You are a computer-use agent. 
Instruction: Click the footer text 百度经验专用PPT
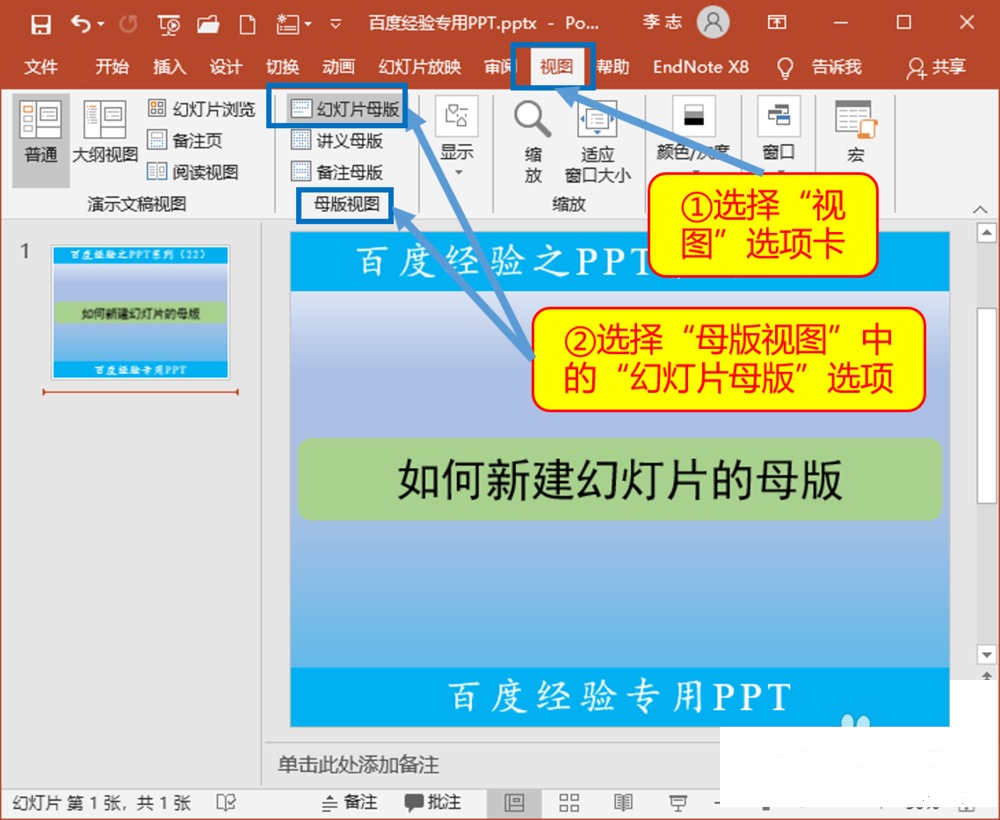[x=620, y=696]
